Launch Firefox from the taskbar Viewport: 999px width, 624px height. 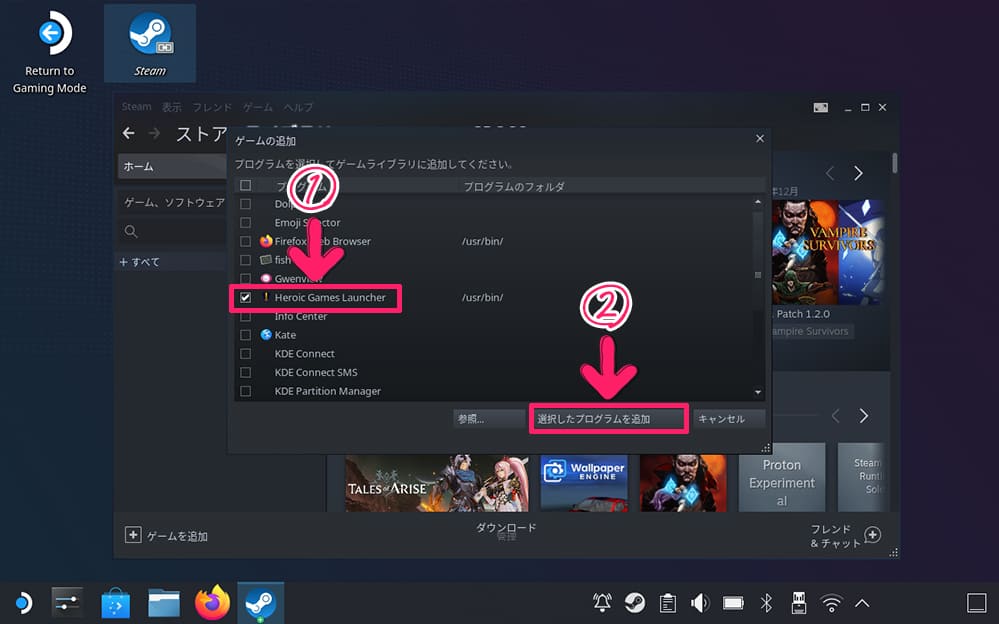[x=212, y=602]
